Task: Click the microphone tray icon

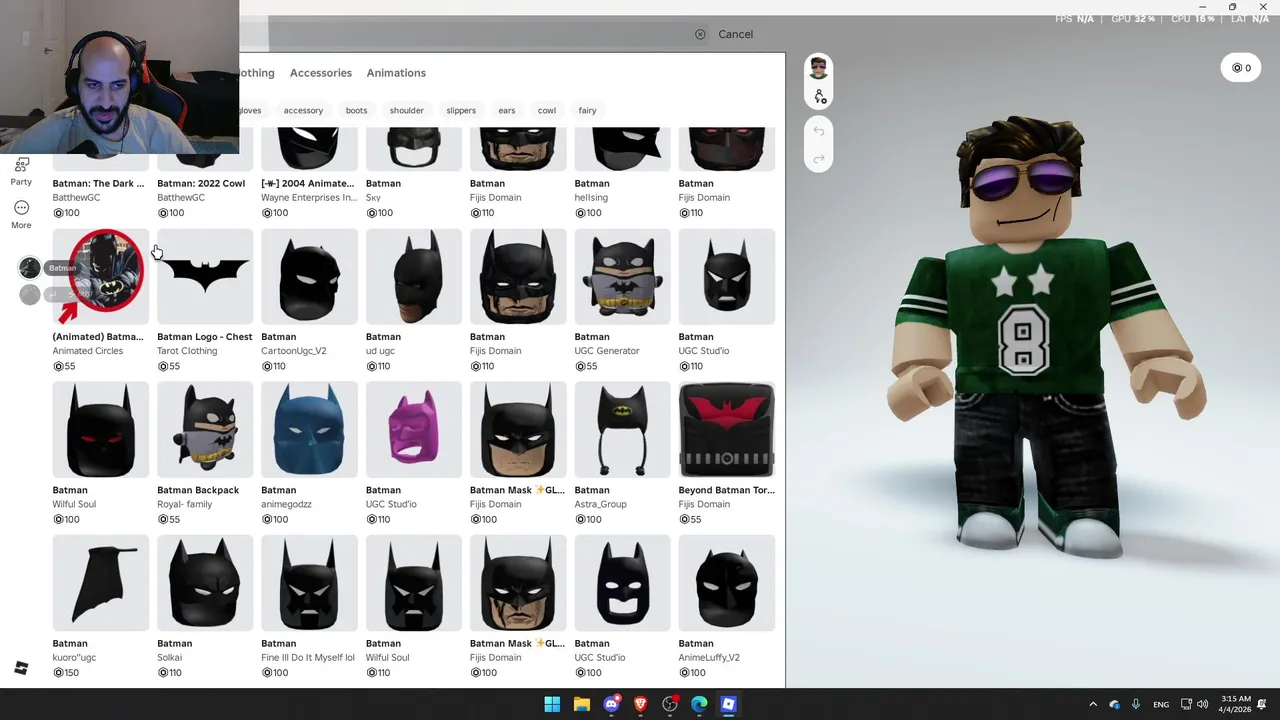Action: 1136,705
